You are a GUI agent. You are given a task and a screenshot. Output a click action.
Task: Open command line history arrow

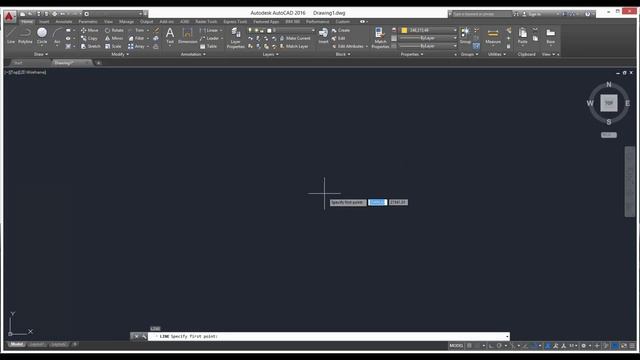click(507, 337)
